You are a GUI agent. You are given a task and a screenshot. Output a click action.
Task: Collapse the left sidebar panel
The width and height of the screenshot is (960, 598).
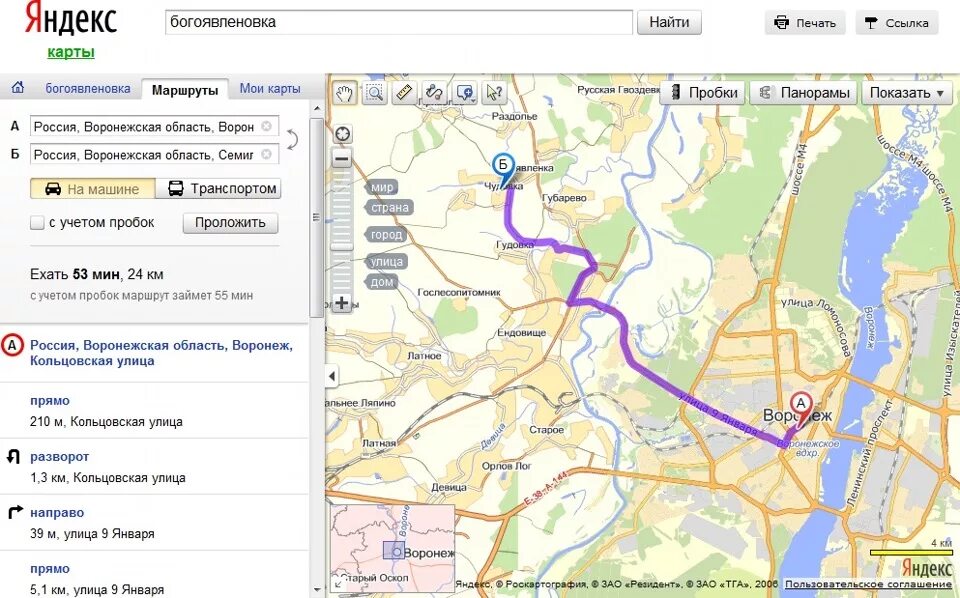pos(331,376)
